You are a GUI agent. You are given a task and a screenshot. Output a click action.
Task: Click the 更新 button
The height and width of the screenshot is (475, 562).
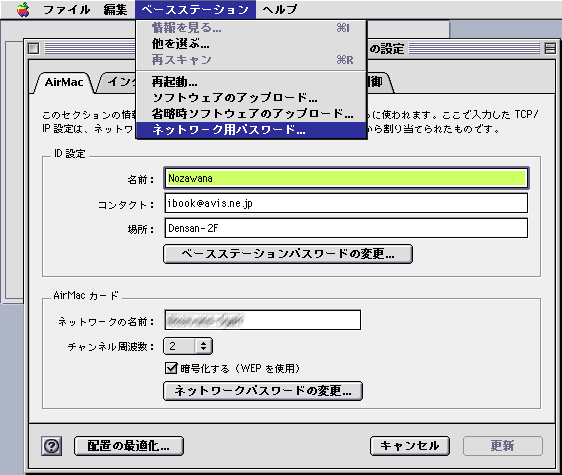[503, 446]
